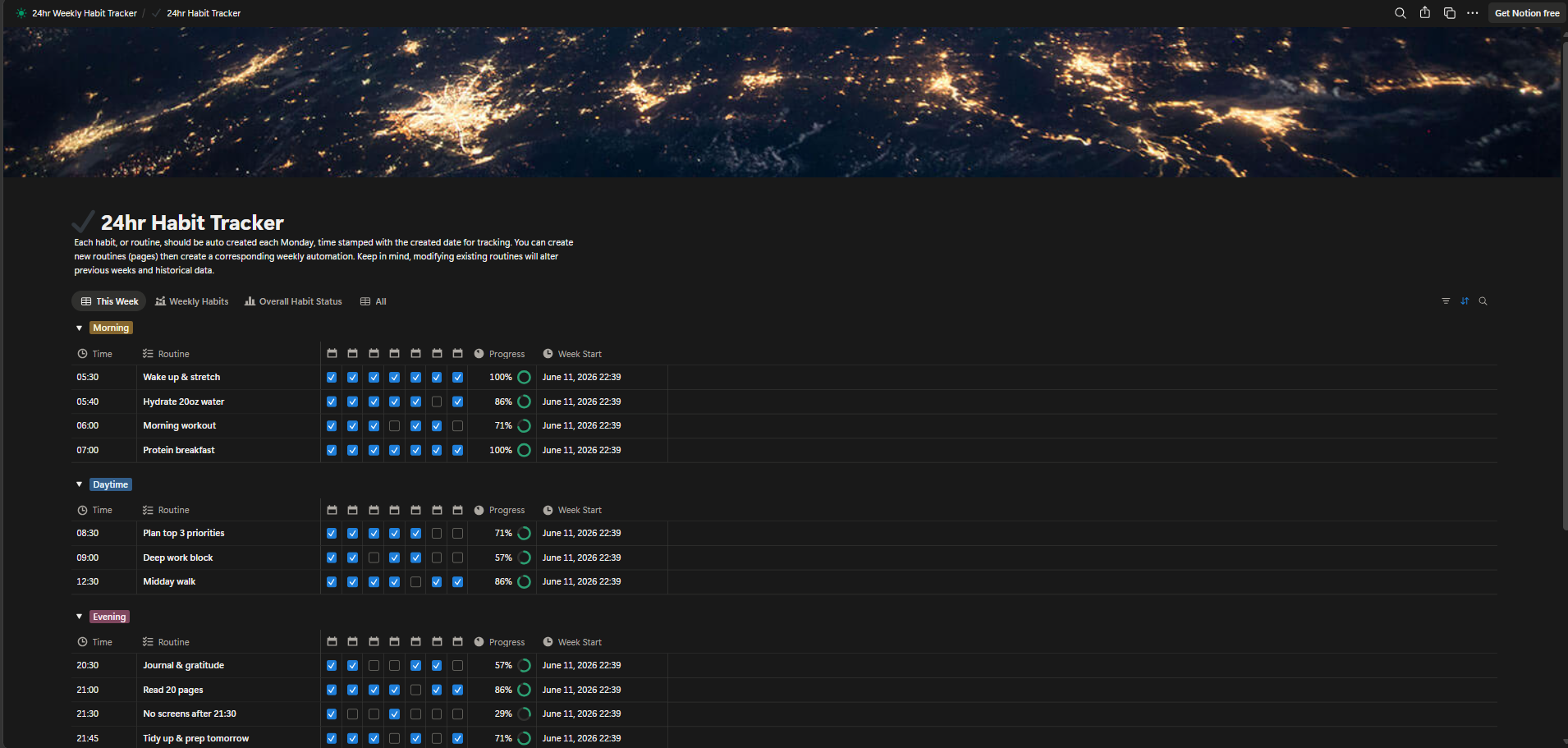1568x748 pixels.
Task: Click the Notion workspace icon in breadcrumb
Action: pos(21,13)
